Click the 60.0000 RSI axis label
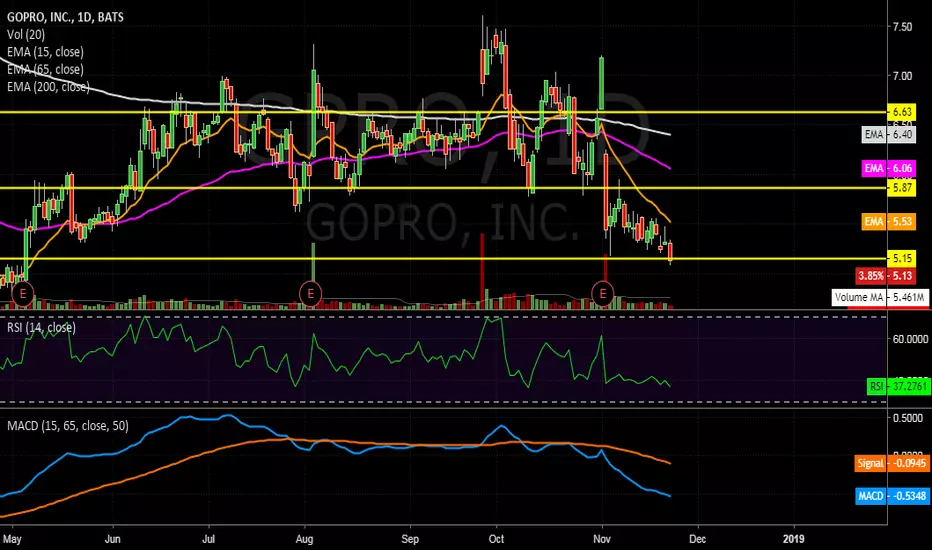This screenshot has height=550, width=932. [x=910, y=339]
